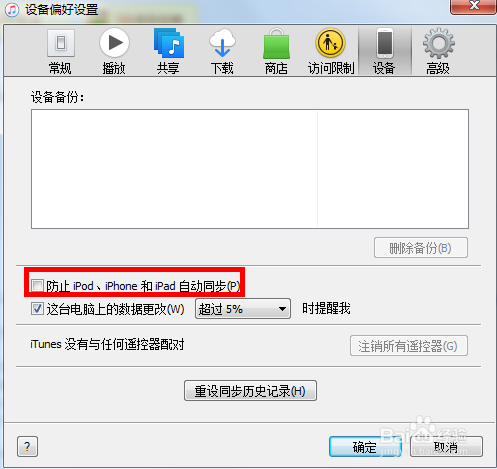The width and height of the screenshot is (497, 469).
Task: Expand the 超过 5% dropdown
Action: click(243, 309)
